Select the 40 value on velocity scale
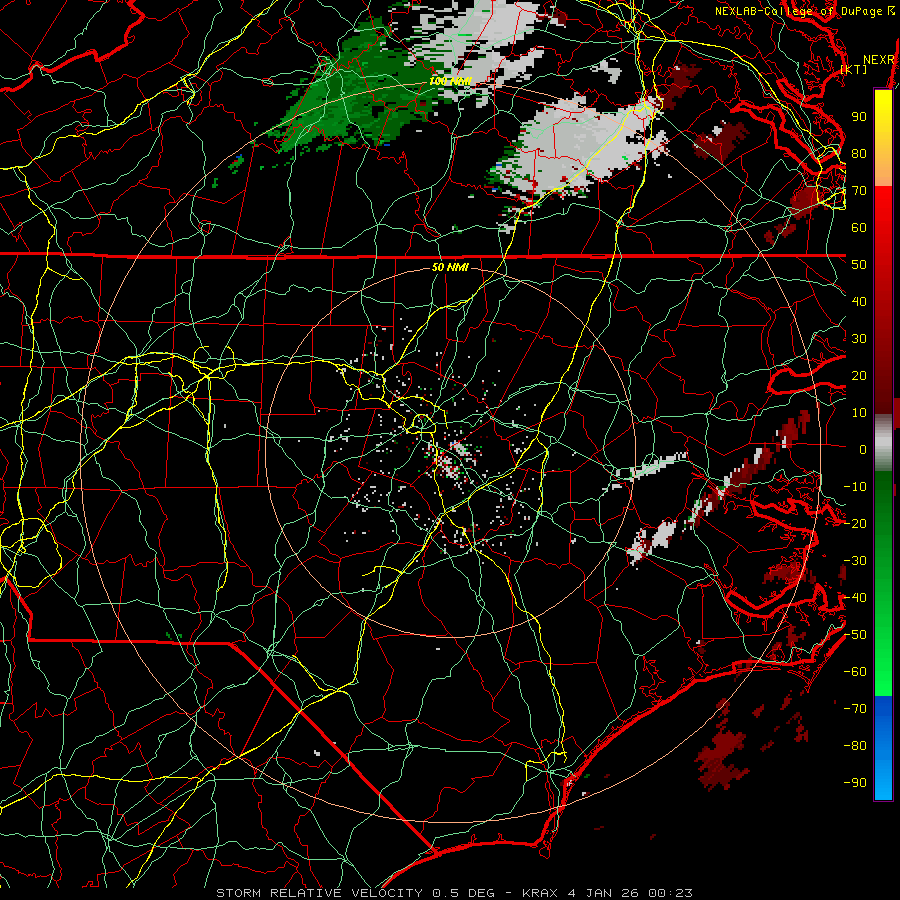This screenshot has height=900, width=900. tap(859, 302)
